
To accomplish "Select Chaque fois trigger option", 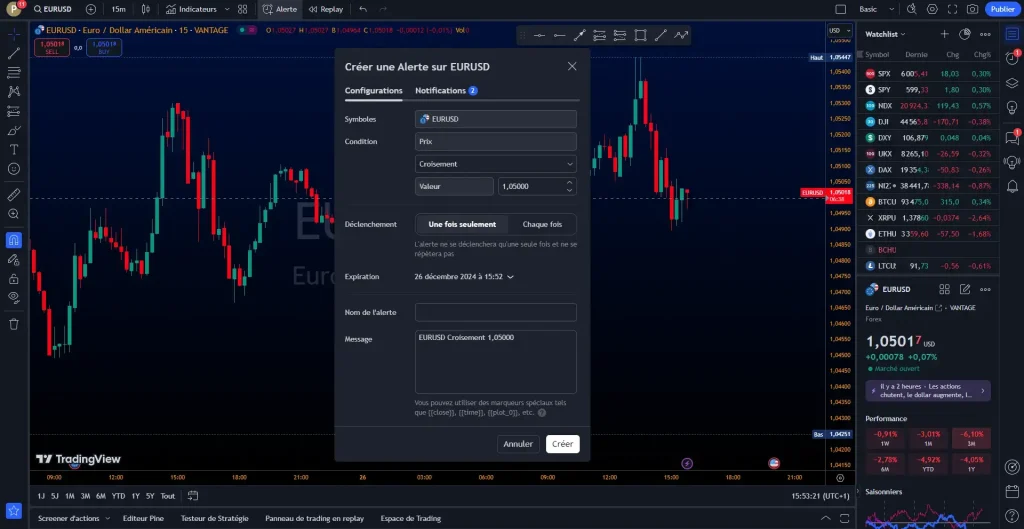I will tap(542, 224).
